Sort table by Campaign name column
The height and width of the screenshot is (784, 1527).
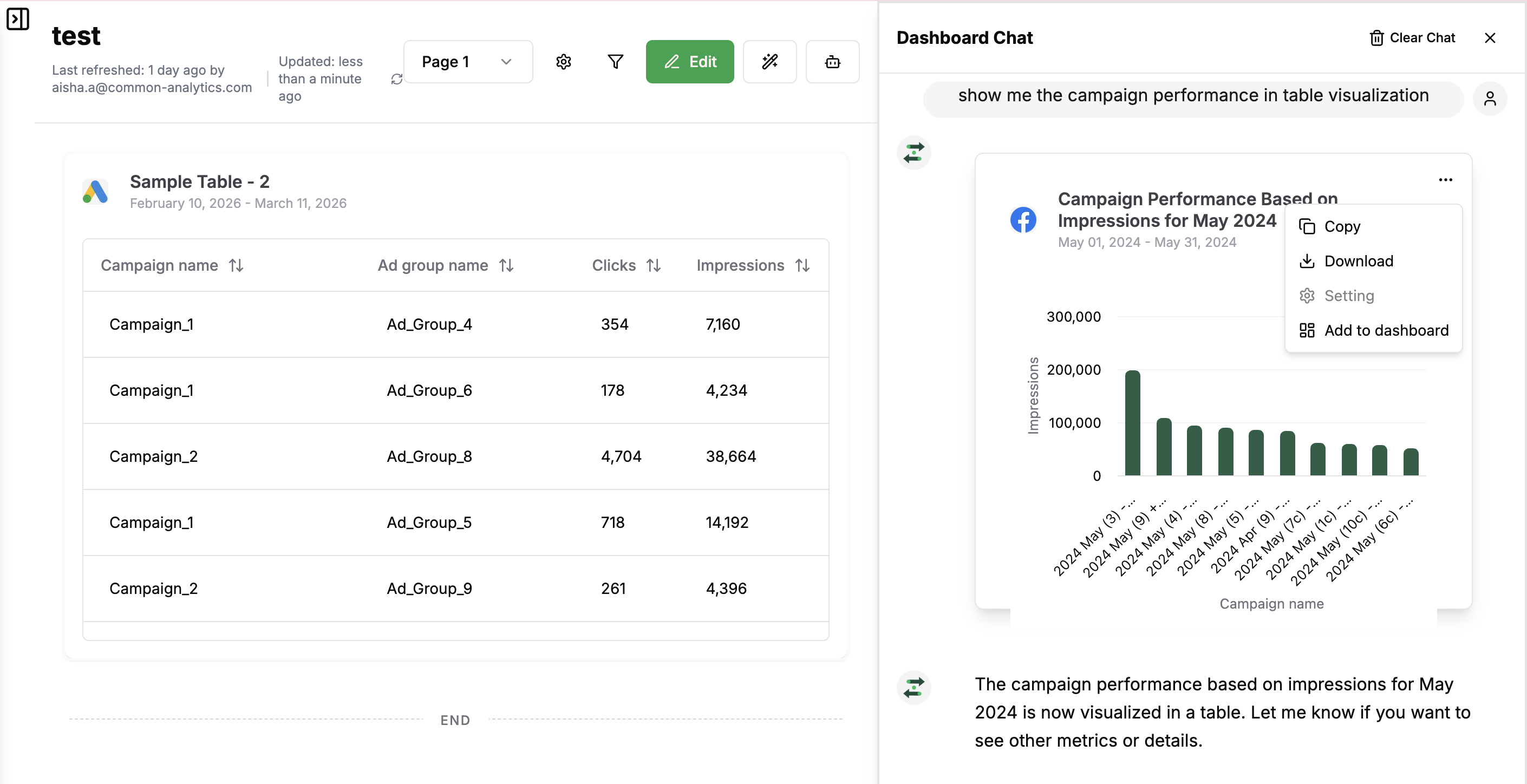(x=236, y=265)
